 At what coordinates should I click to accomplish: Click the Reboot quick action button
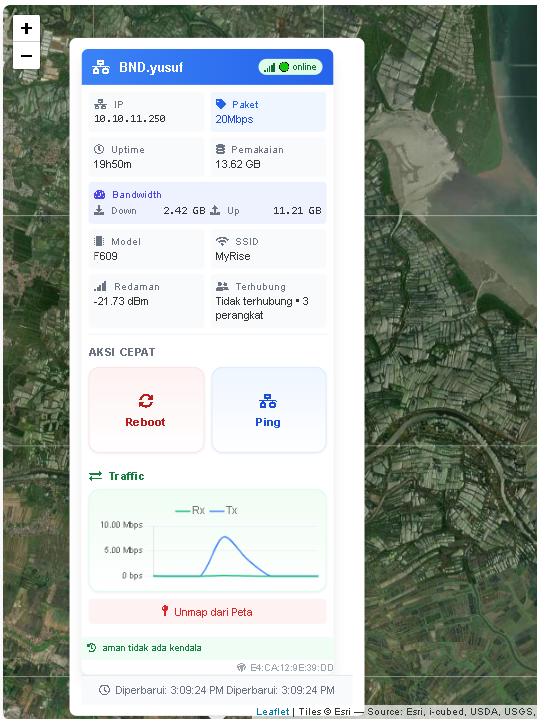pyautogui.click(x=146, y=410)
